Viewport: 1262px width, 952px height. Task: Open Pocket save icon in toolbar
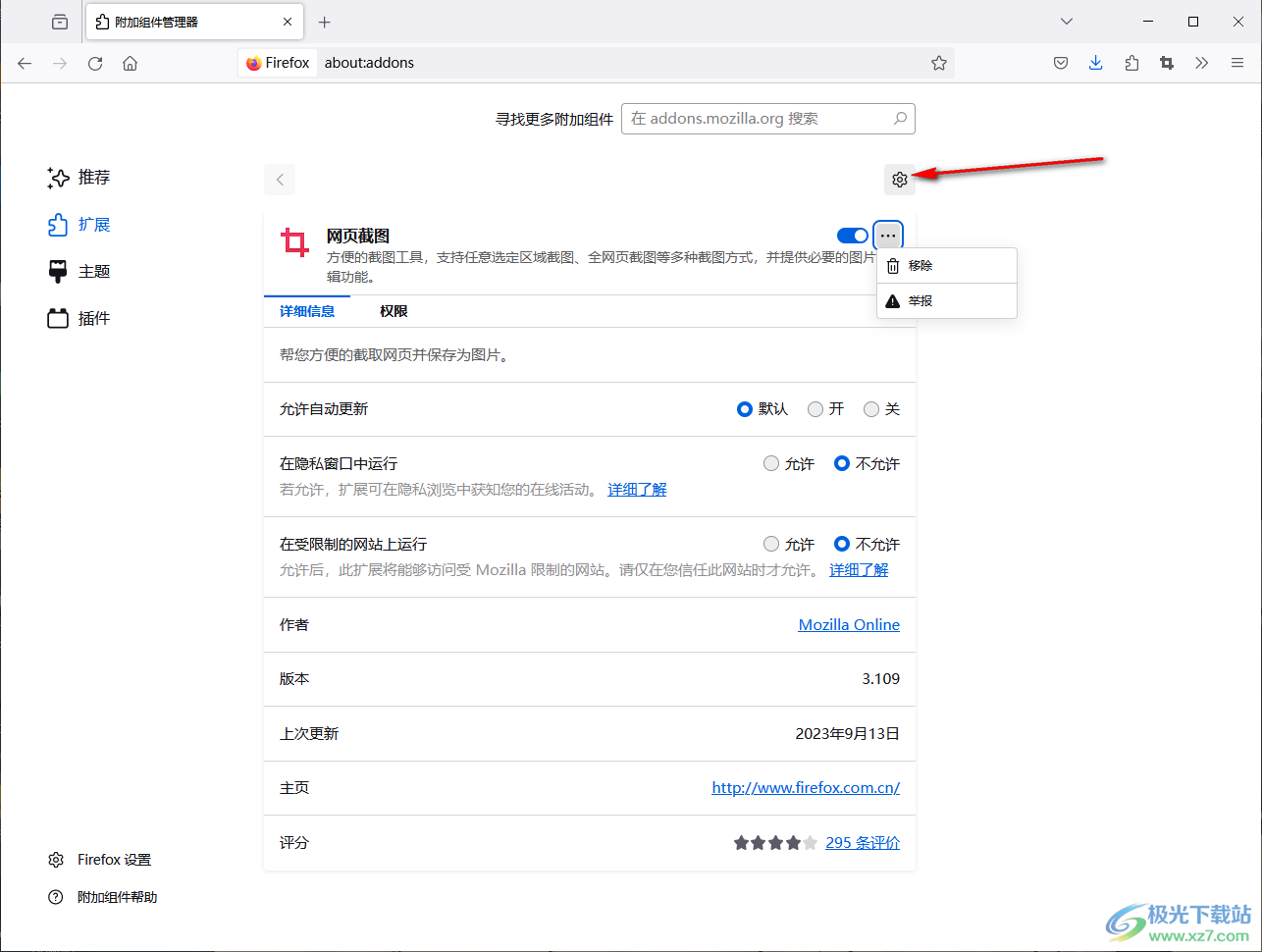[x=1061, y=63]
